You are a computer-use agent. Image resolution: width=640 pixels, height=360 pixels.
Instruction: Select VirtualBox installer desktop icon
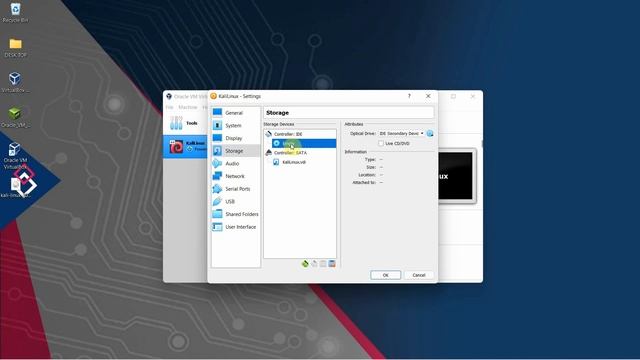point(16,82)
